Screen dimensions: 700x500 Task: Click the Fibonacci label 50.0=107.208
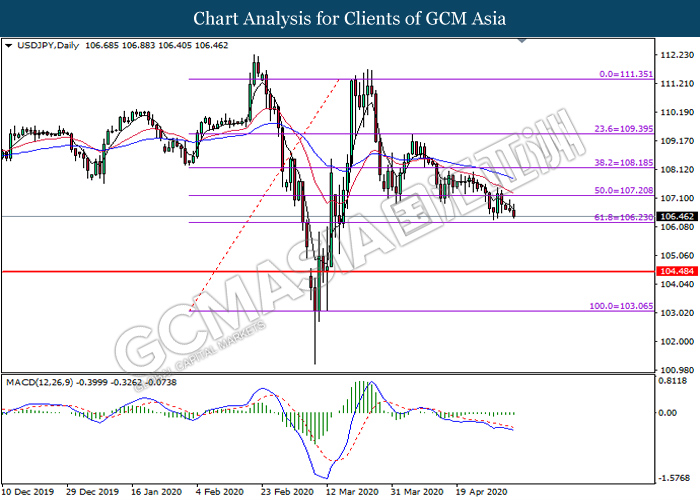pyautogui.click(x=624, y=191)
